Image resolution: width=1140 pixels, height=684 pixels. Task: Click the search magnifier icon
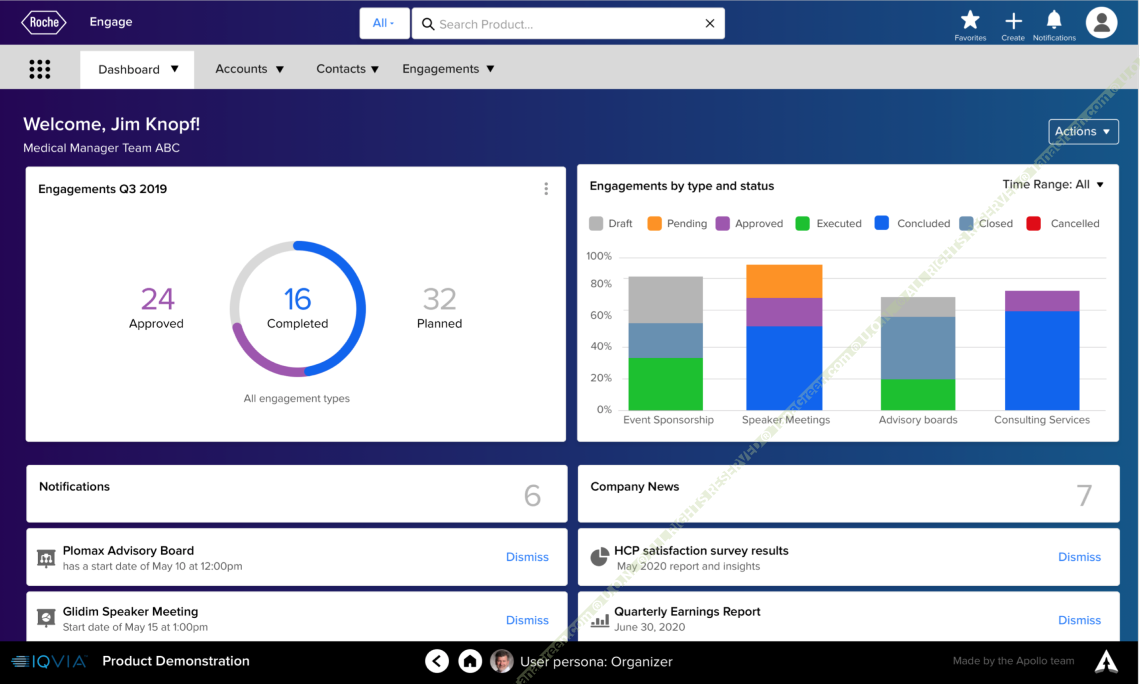[428, 24]
